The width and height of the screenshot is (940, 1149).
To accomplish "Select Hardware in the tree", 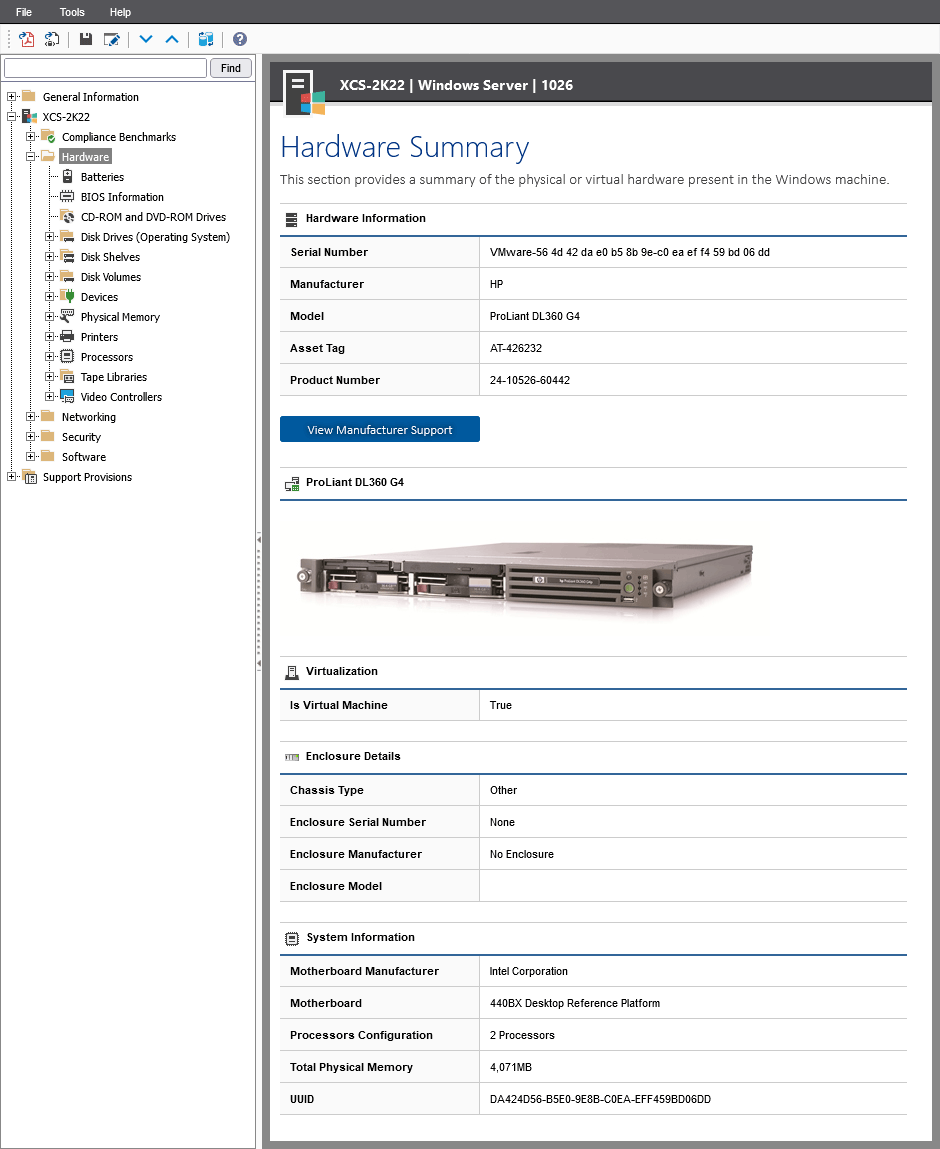I will tap(85, 157).
